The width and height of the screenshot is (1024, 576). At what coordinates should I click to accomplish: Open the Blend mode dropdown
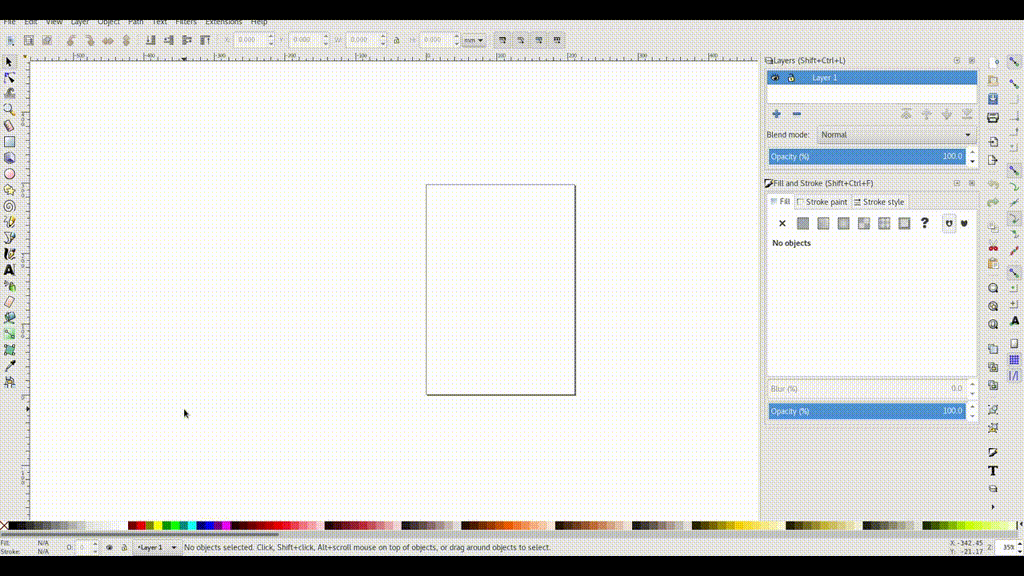pos(896,135)
